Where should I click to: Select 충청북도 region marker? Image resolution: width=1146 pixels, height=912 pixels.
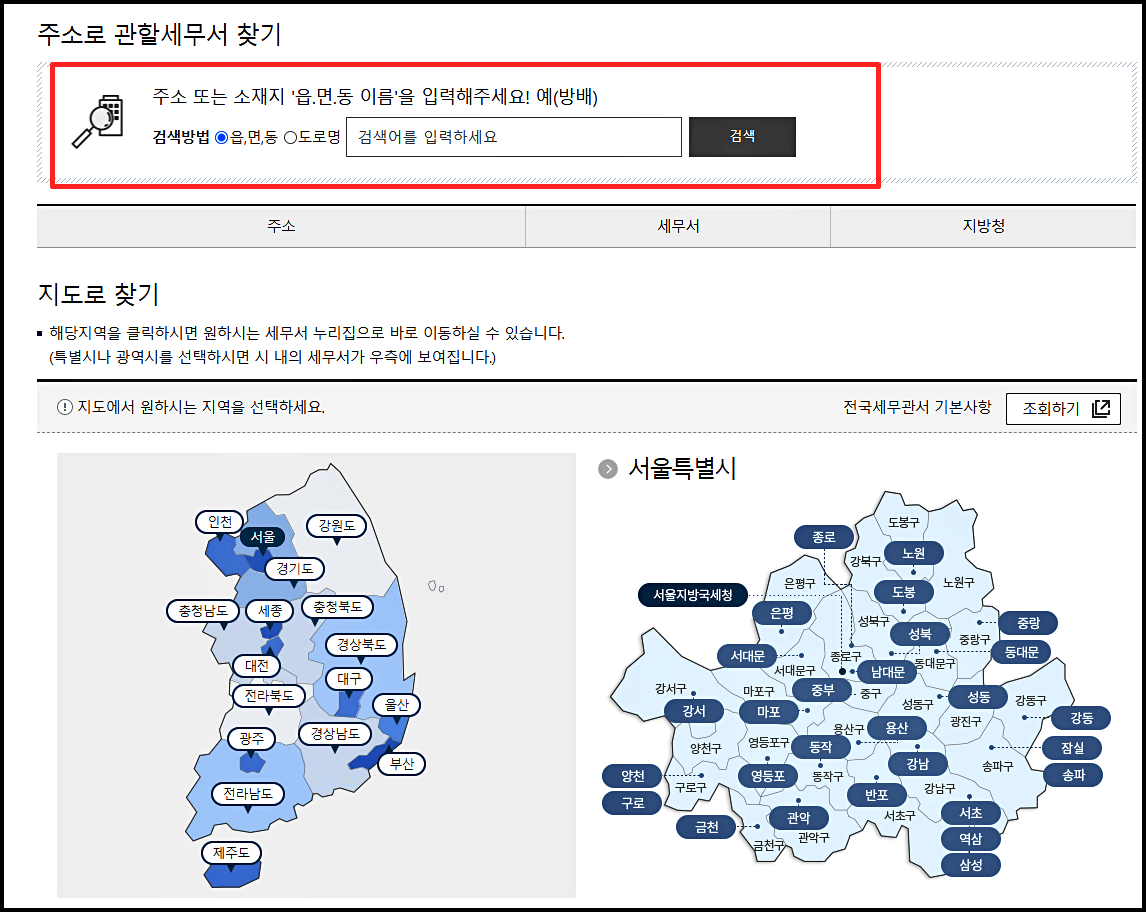(x=338, y=607)
